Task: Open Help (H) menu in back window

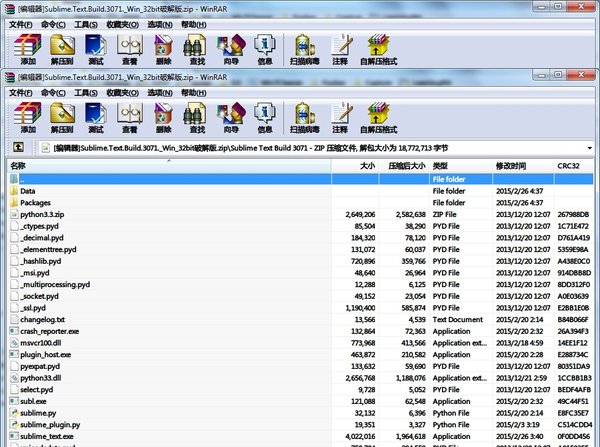Action: (194, 24)
